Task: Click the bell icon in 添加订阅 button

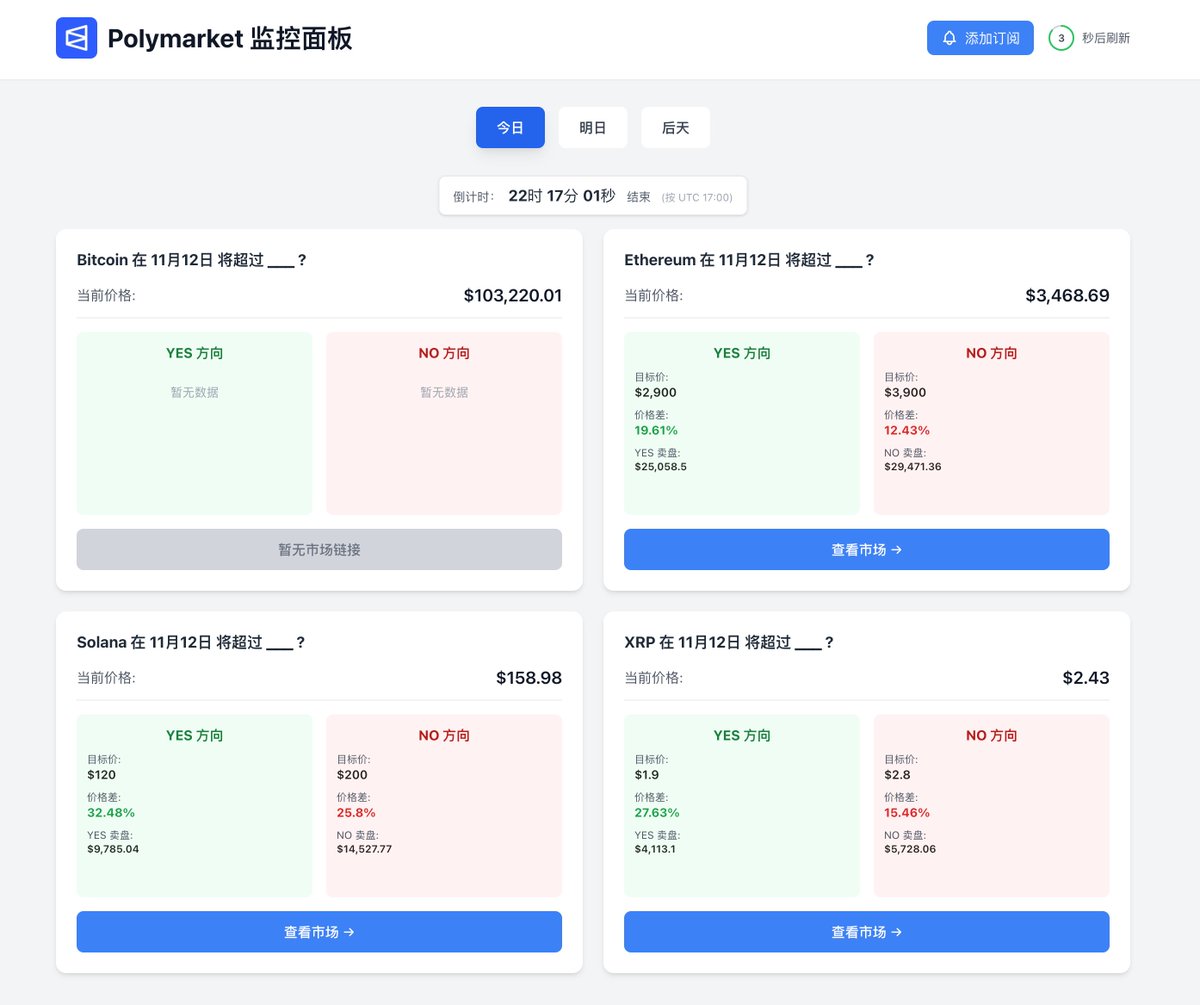Action: coord(949,38)
